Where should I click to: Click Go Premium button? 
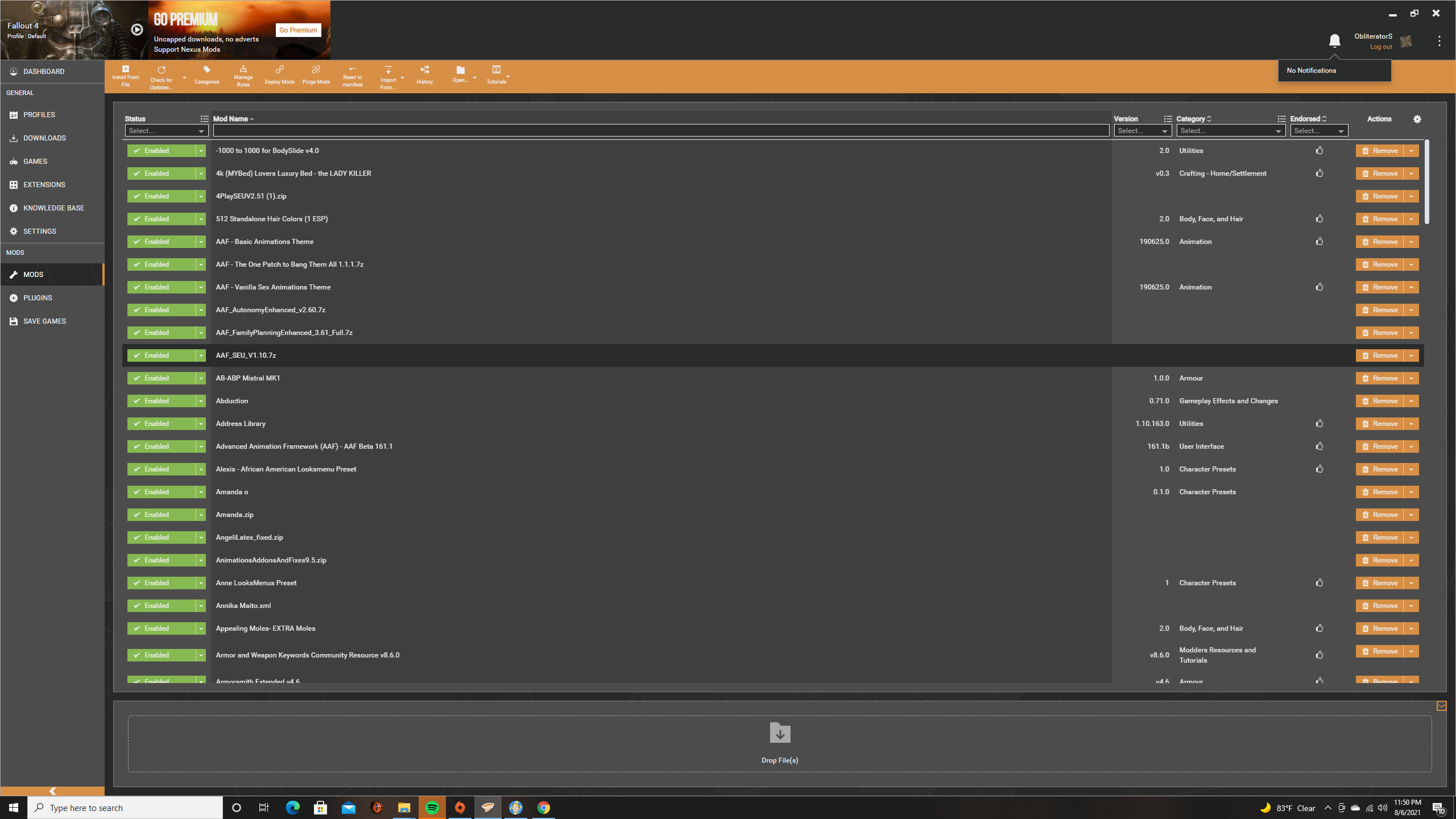click(x=298, y=30)
